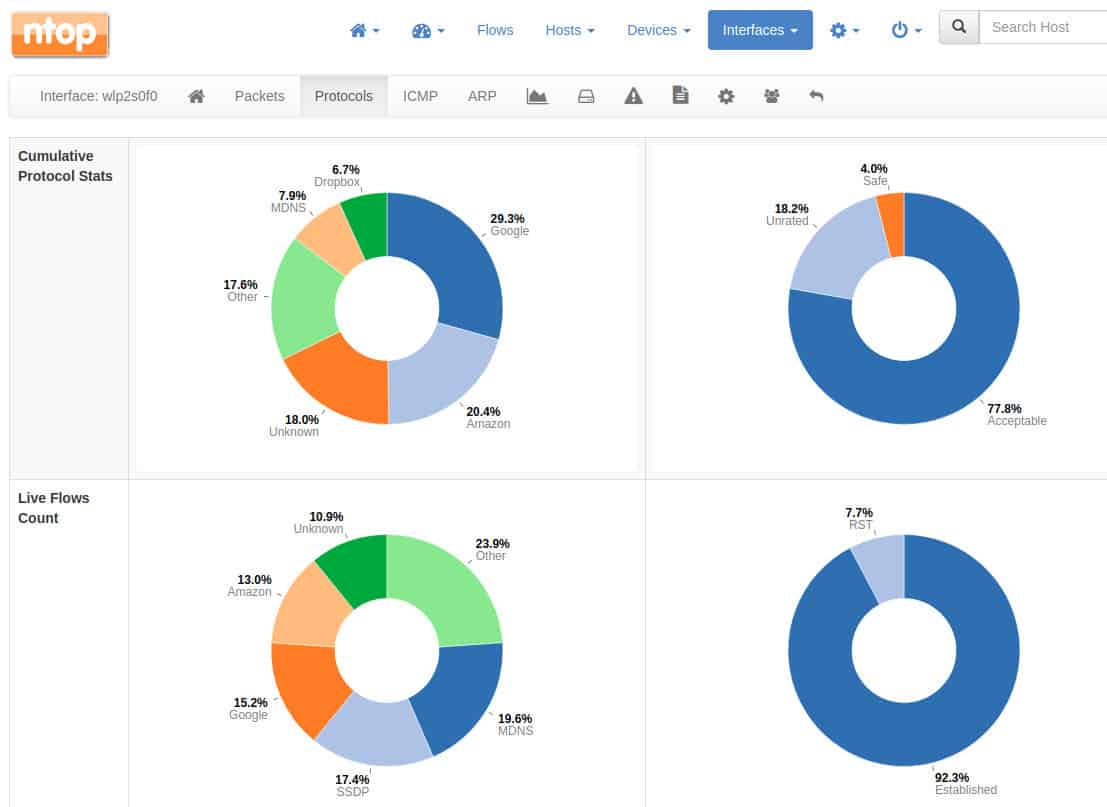Viewport: 1107px width, 807px height.
Task: Switch to the ICMP tab
Action: click(420, 96)
